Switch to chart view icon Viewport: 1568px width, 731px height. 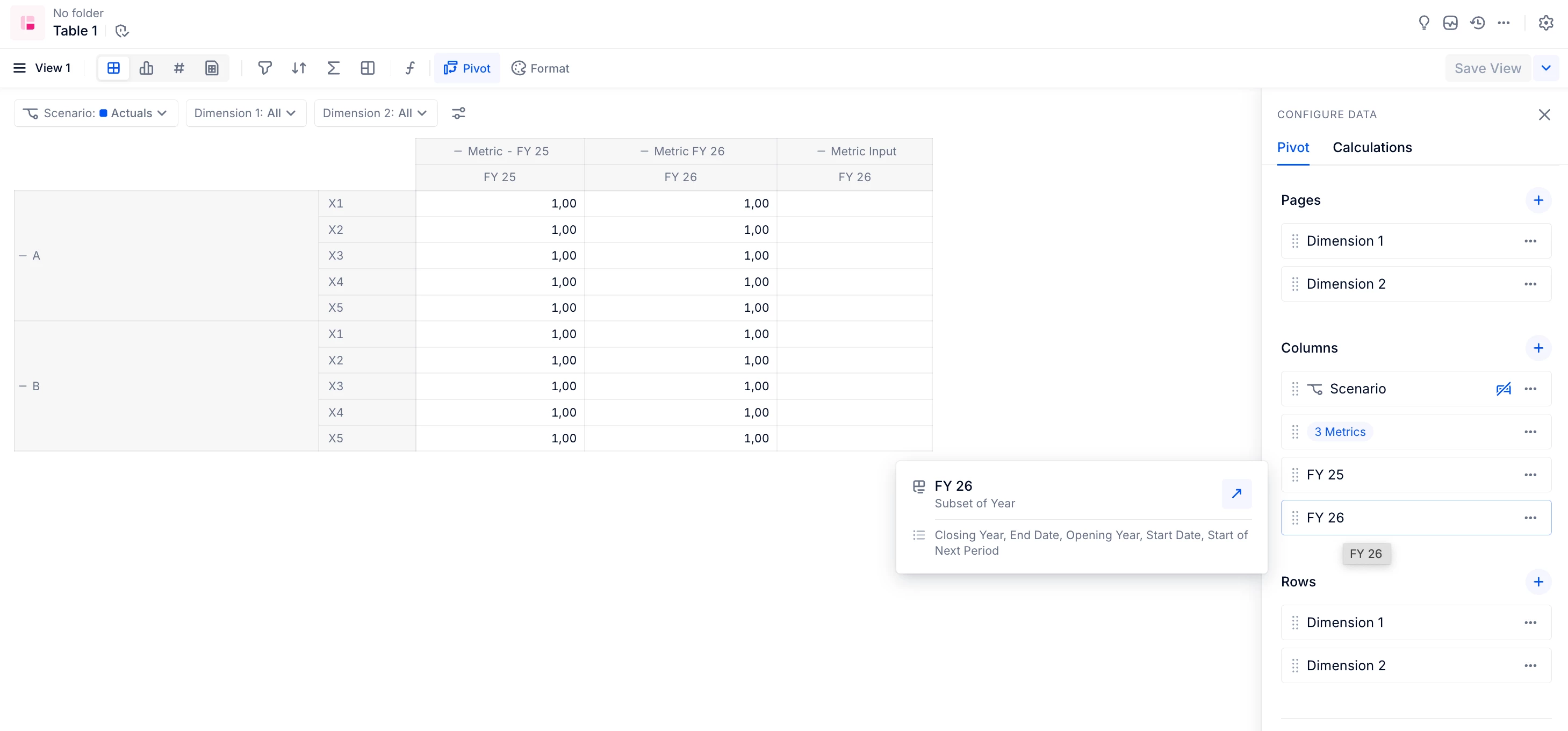tap(146, 68)
